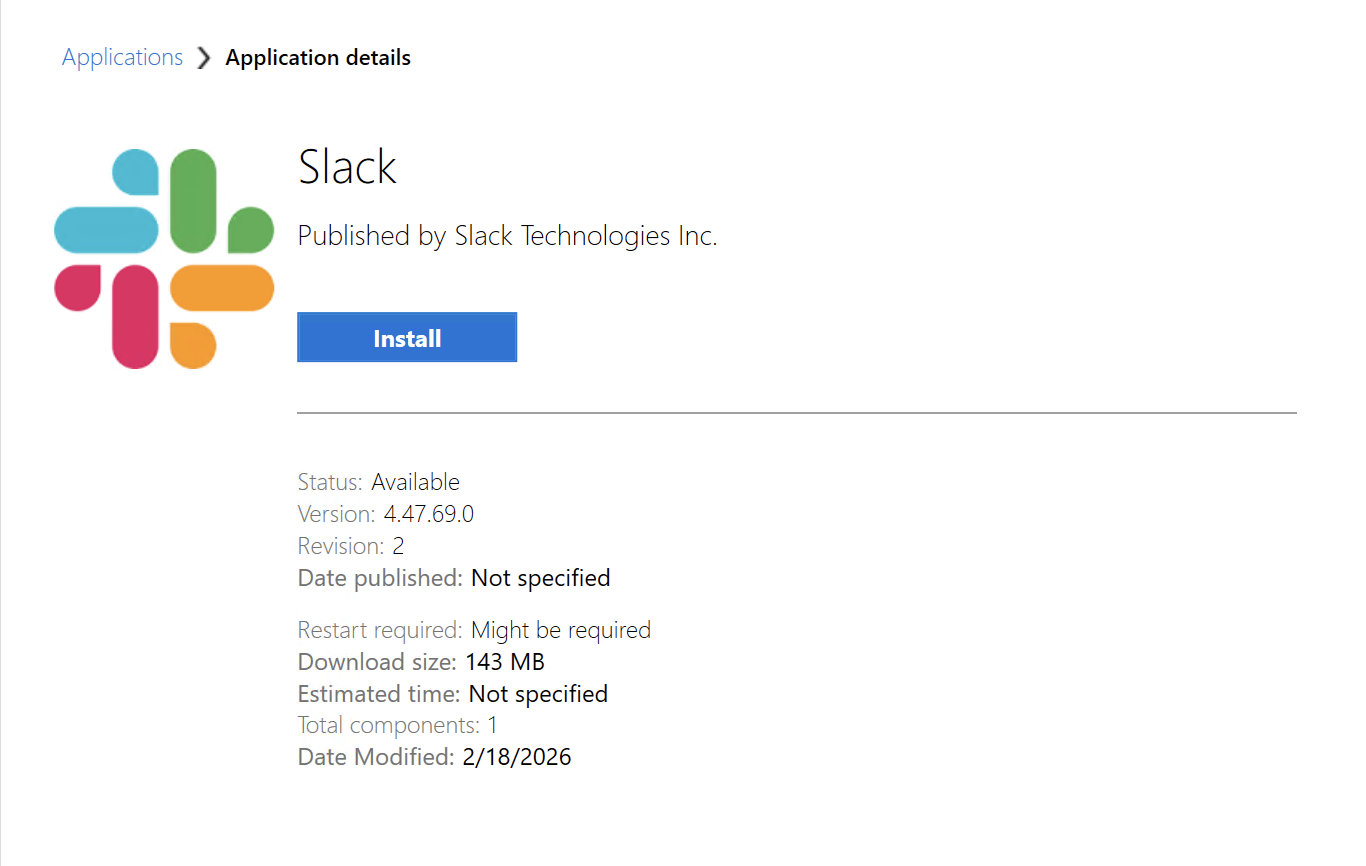The height and width of the screenshot is (866, 1366).
Task: Click the Available status value
Action: (x=415, y=482)
